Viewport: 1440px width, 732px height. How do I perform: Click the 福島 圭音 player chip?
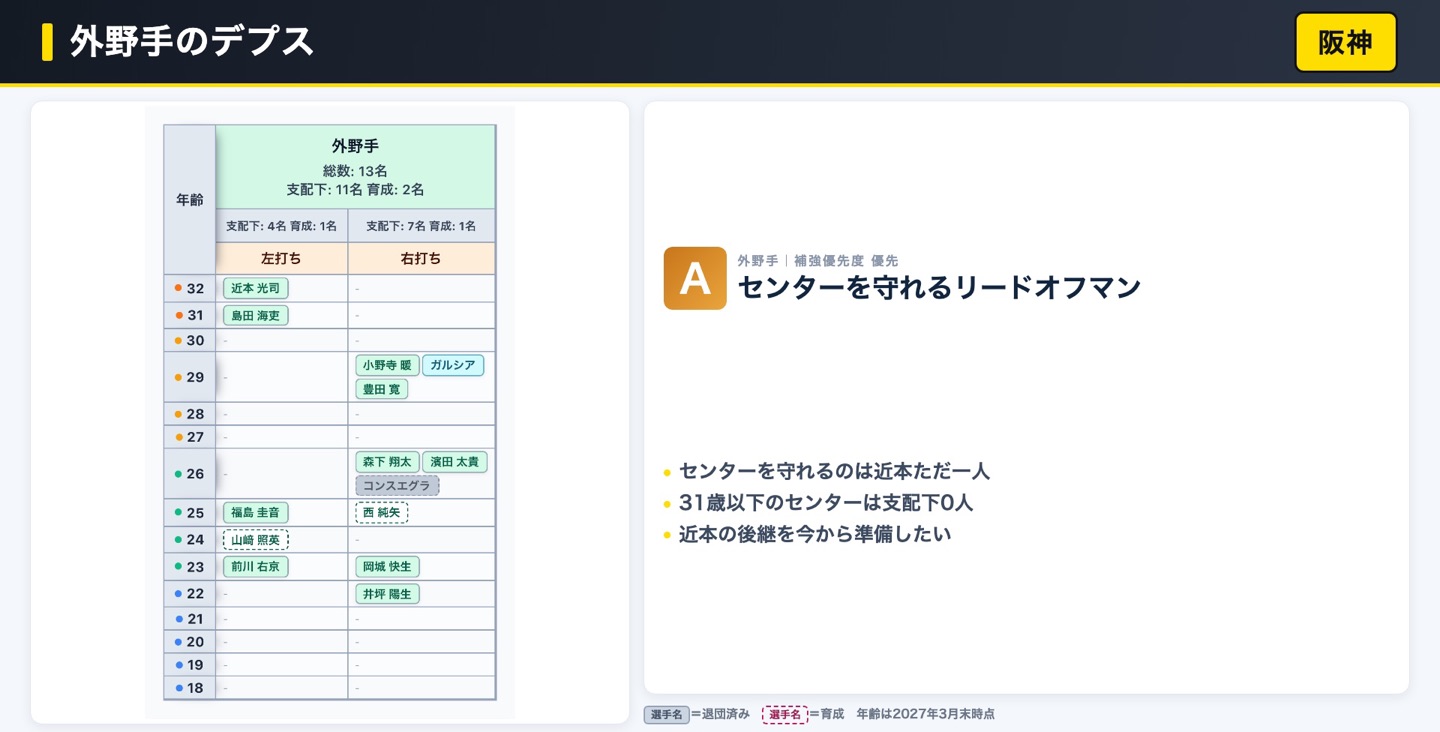click(x=256, y=513)
